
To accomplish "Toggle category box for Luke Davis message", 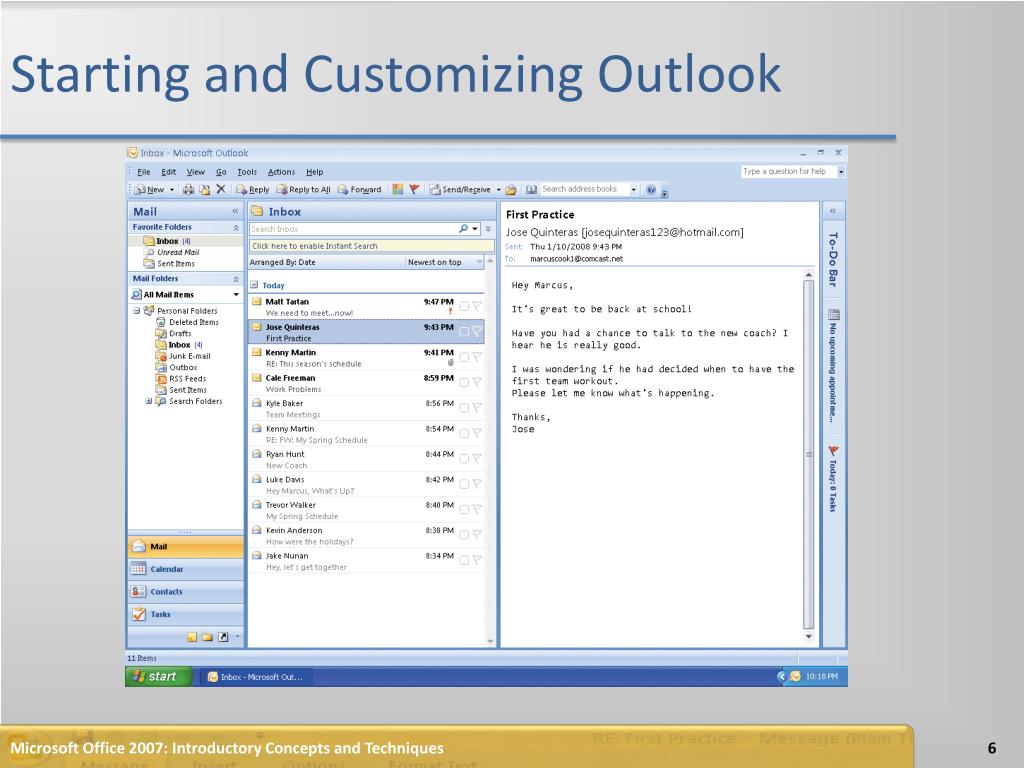I will 464,484.
